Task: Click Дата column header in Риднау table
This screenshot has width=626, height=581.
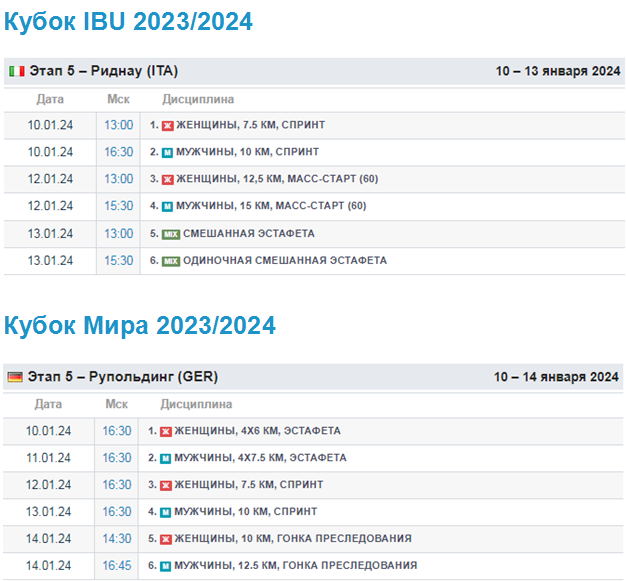Action: coord(50,99)
